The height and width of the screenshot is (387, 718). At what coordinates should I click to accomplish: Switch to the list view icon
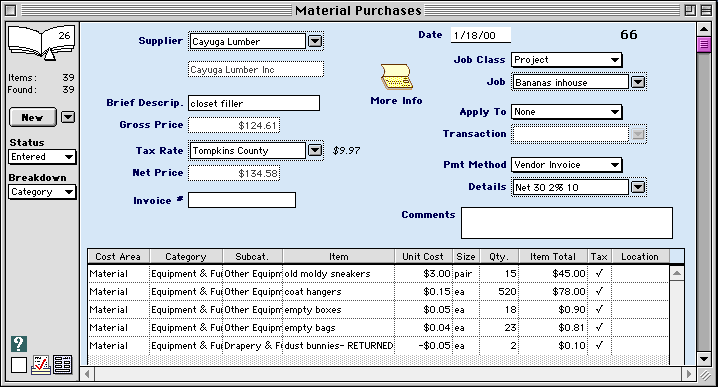pos(63,365)
